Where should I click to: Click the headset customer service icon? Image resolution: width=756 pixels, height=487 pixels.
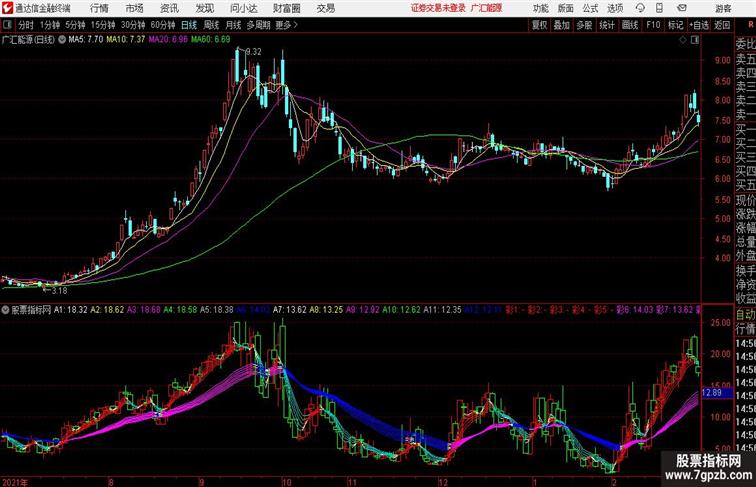[640, 8]
